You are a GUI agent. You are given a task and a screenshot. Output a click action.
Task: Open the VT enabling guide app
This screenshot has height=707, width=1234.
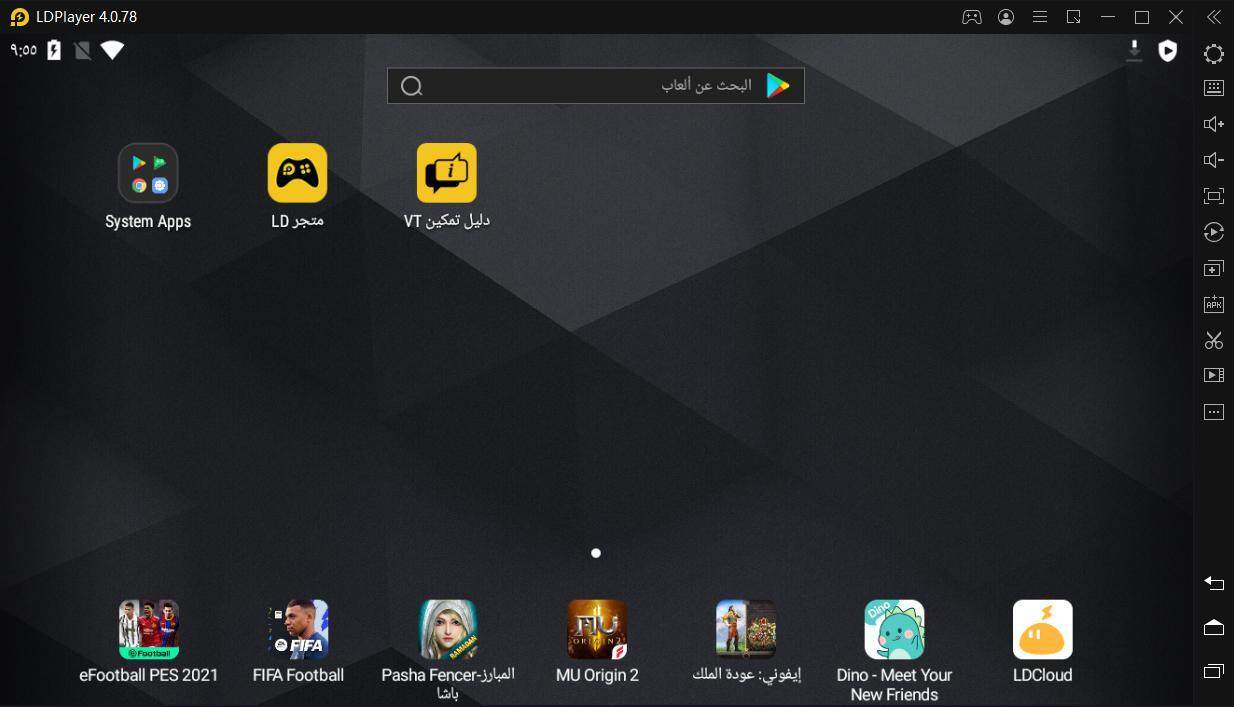446,173
